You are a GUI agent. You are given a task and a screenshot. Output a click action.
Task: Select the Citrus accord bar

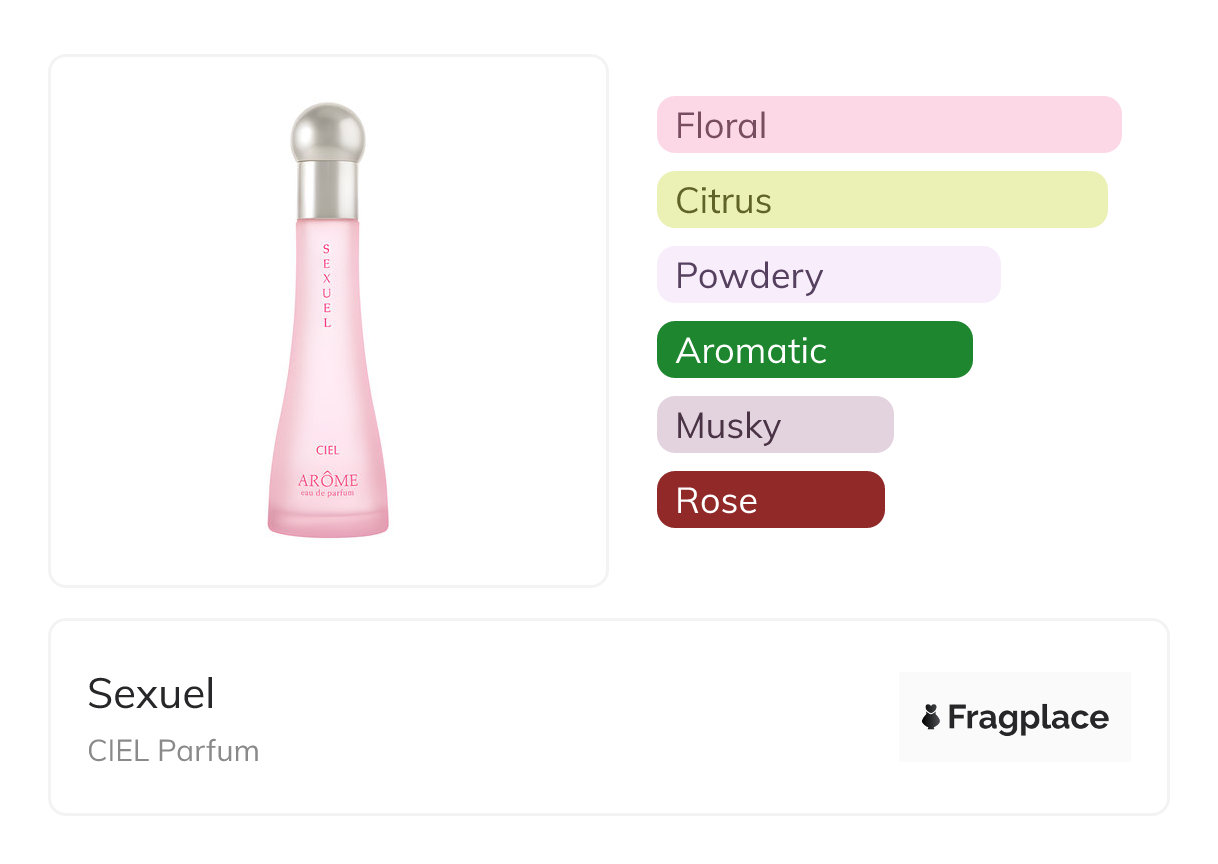click(x=881, y=200)
